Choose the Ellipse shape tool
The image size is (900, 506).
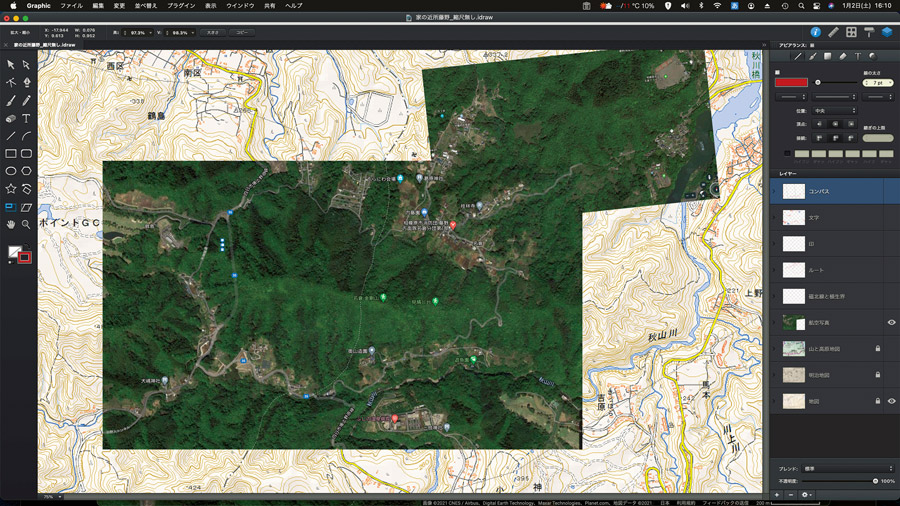click(10, 171)
